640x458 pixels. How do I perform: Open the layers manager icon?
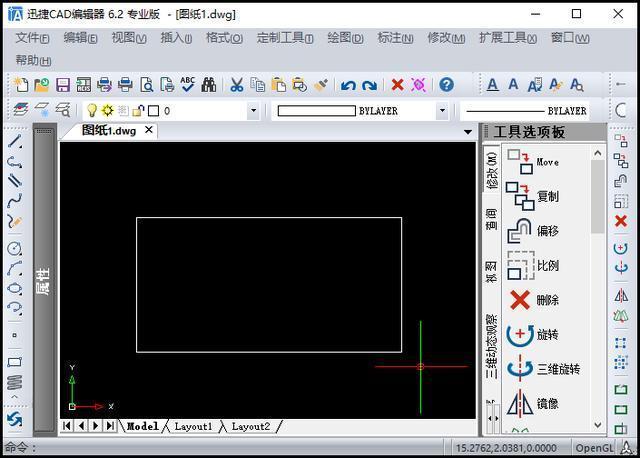20,110
